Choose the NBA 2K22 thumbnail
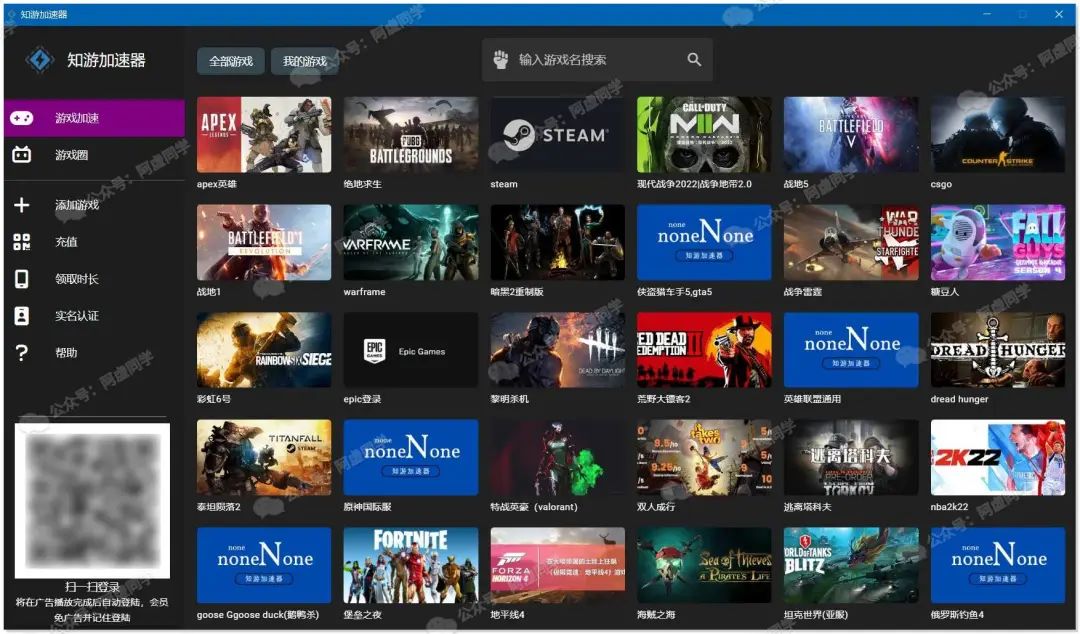Screen dimensions: 1080x634 pos(997,458)
